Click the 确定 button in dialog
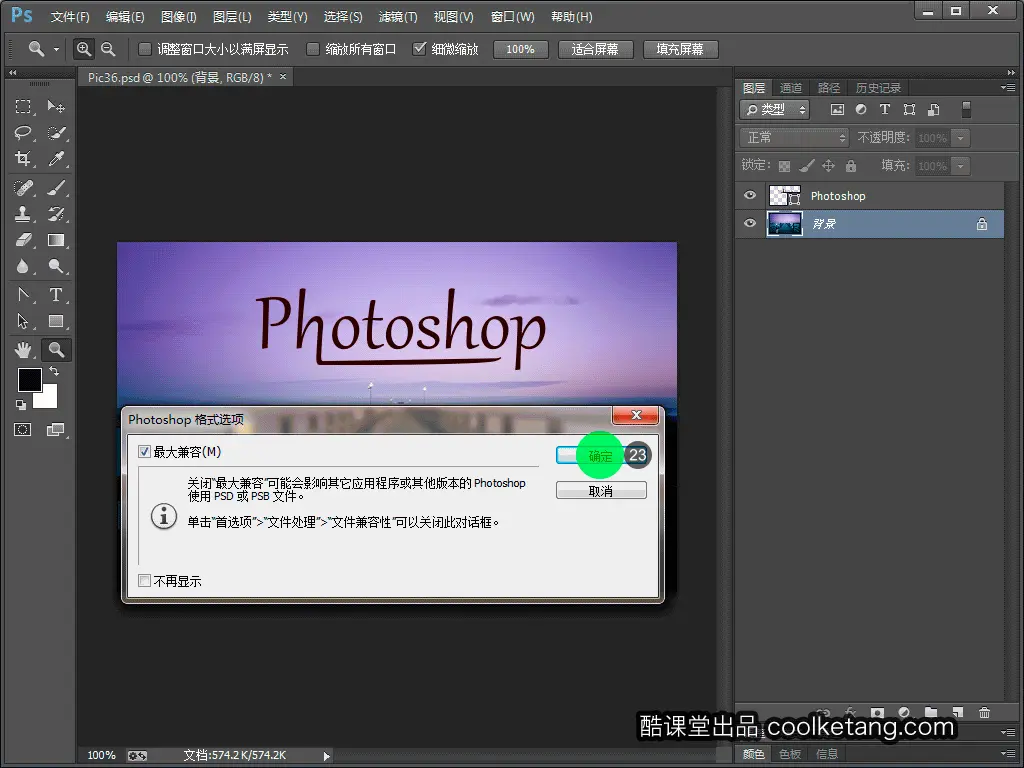Image resolution: width=1024 pixels, height=768 pixels. pos(601,455)
